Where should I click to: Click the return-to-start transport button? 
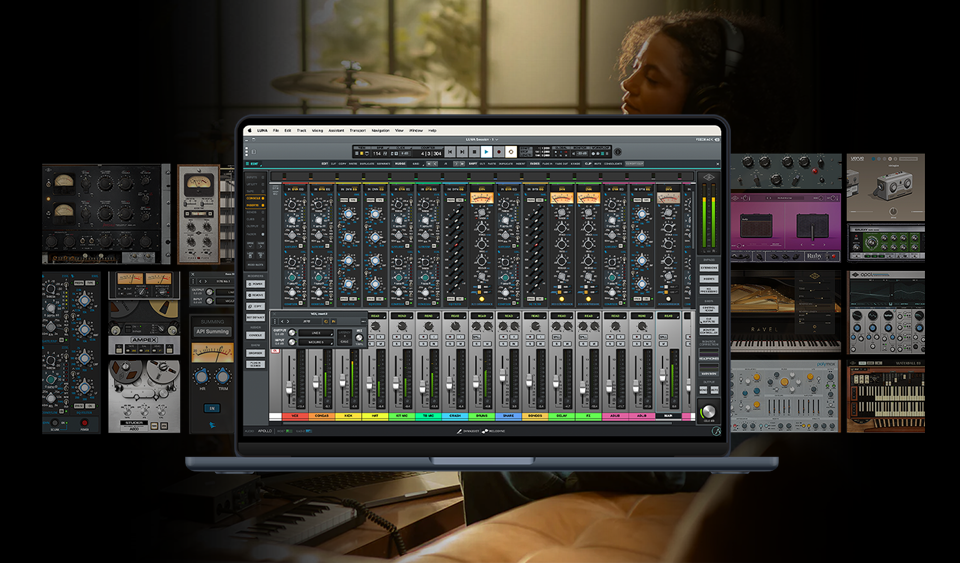(450, 152)
